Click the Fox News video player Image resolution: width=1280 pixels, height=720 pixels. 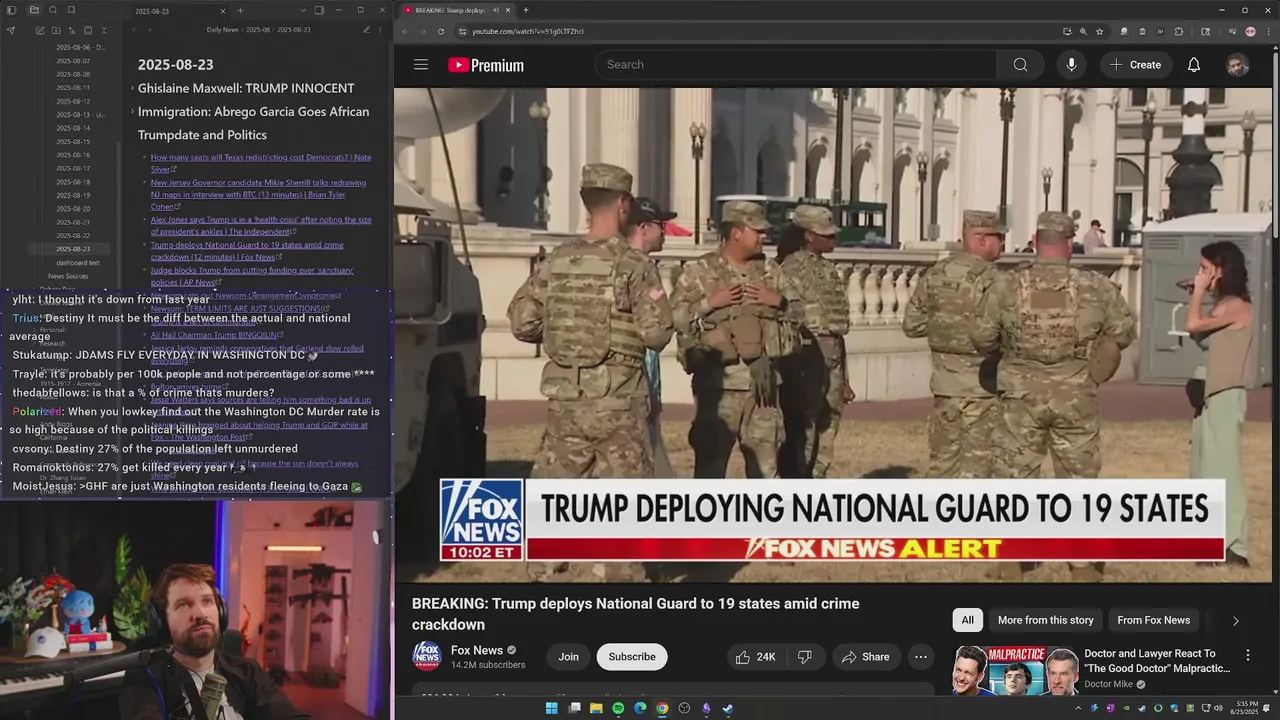835,335
